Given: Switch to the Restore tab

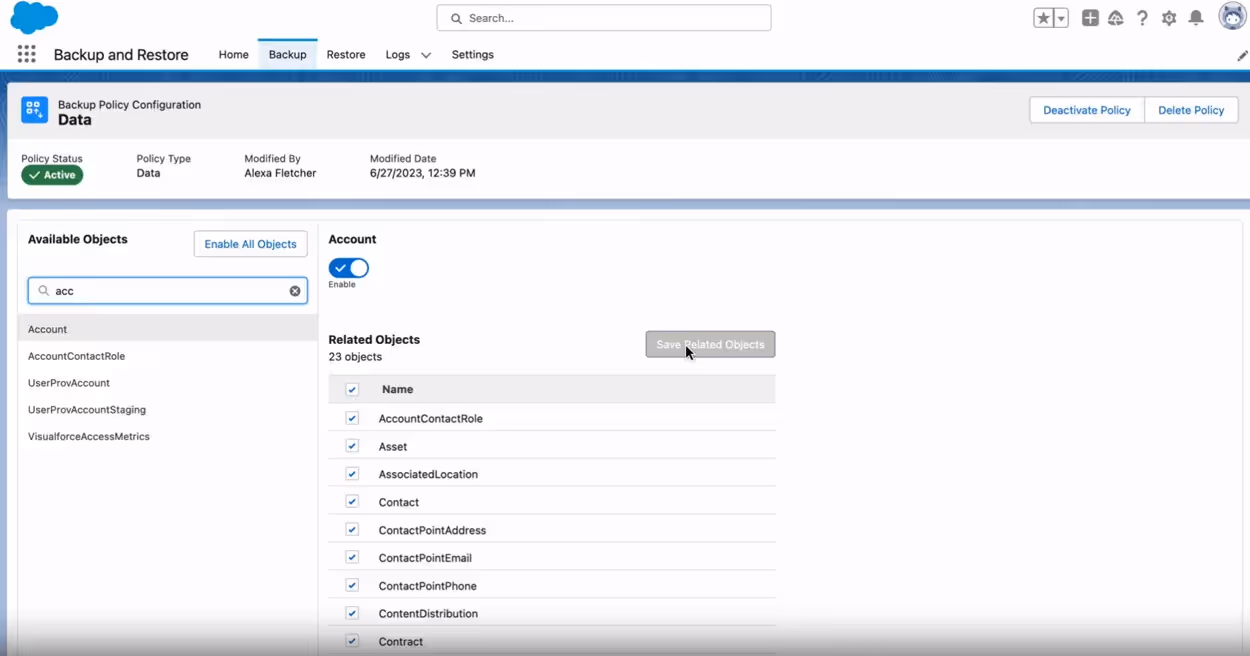Looking at the screenshot, I should point(346,55).
